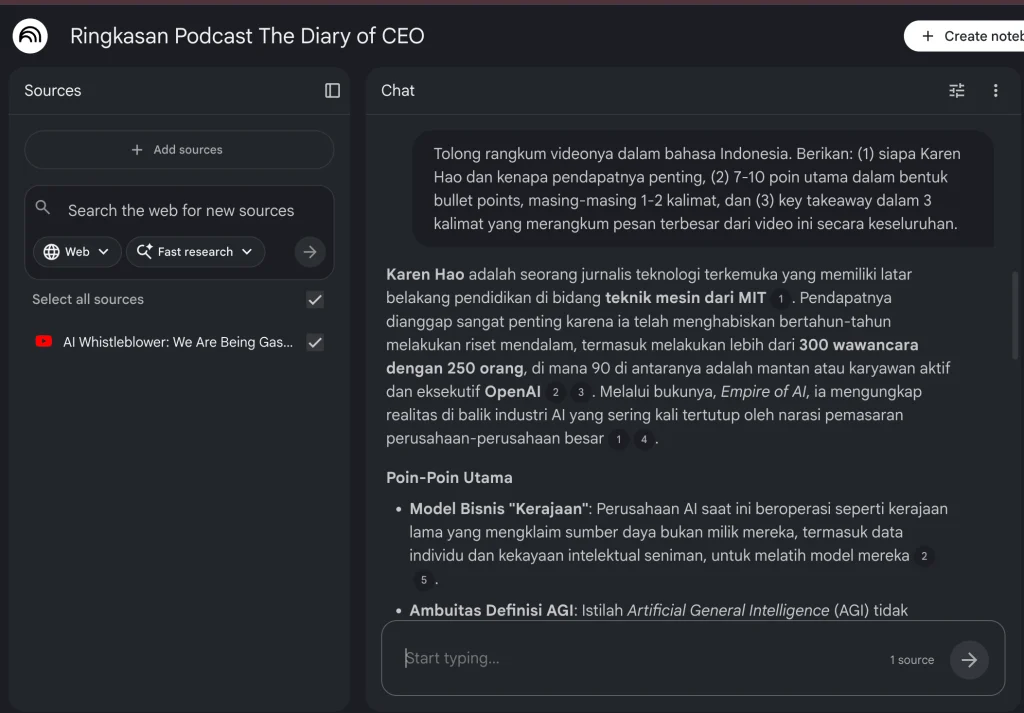Open chat configuration sliders icon
This screenshot has width=1024, height=713.
(x=956, y=90)
